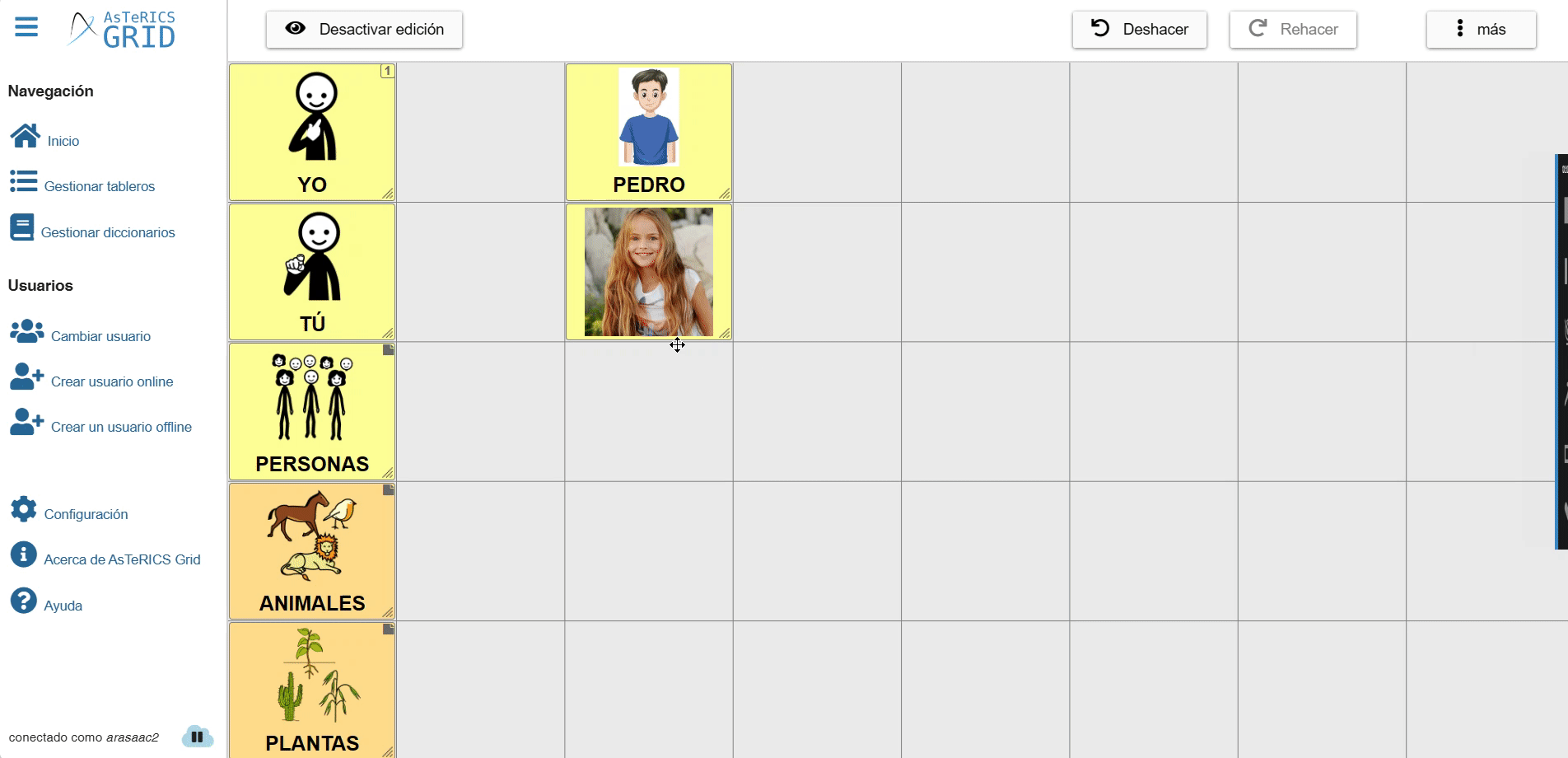
Task: Open Gestionar diccionarios book icon
Action: (22, 227)
